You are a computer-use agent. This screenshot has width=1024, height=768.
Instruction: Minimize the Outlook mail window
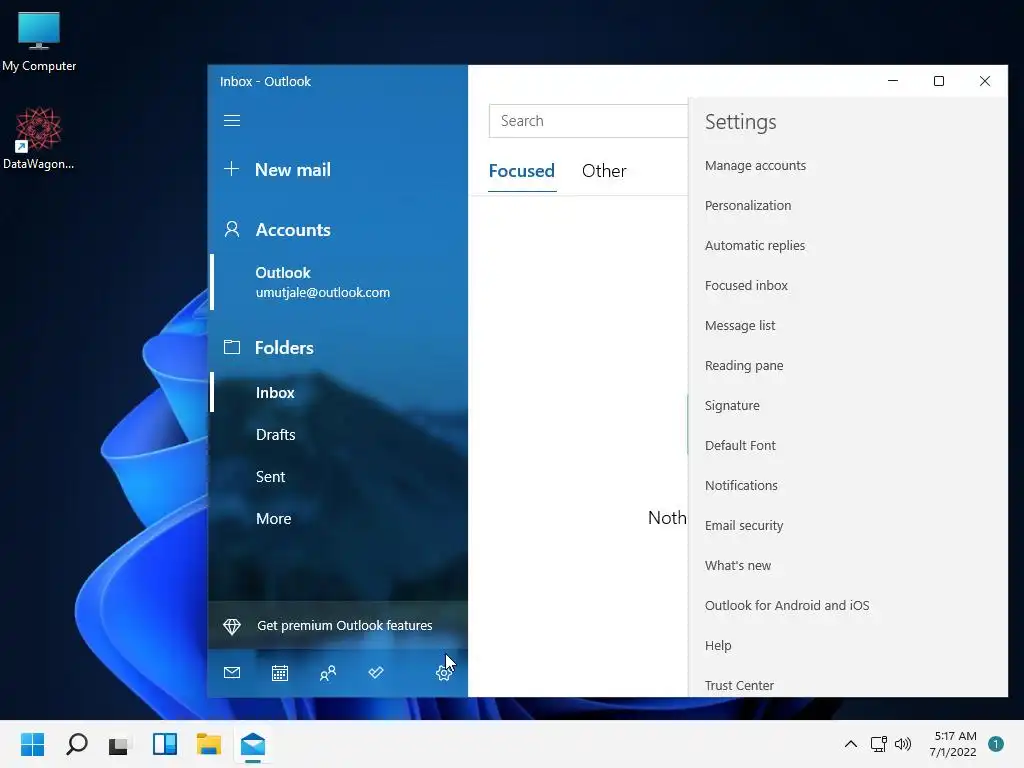893,81
